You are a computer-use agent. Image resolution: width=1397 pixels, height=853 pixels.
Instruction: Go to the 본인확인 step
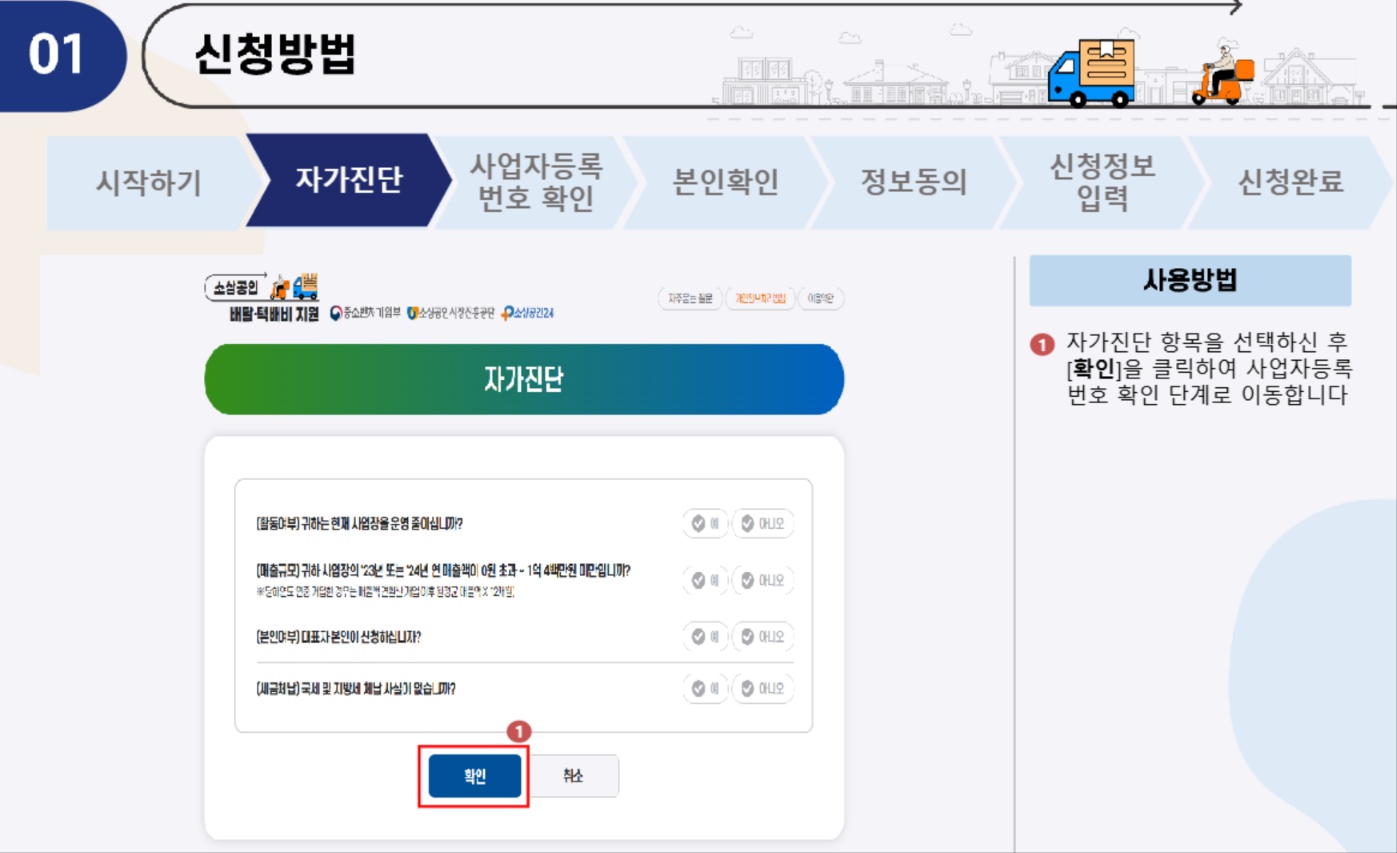click(726, 182)
